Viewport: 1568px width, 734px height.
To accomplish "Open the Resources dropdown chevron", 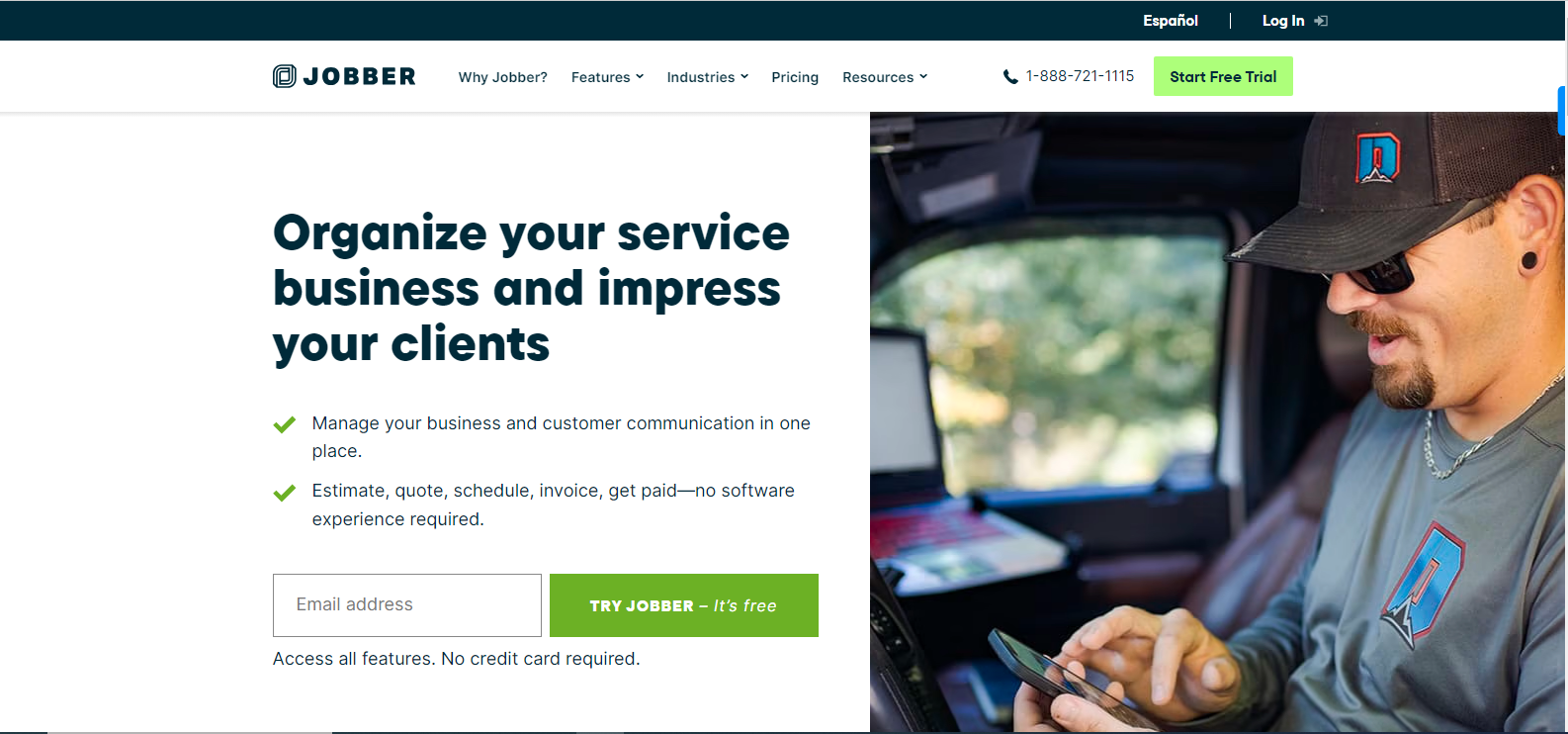I will [x=923, y=76].
